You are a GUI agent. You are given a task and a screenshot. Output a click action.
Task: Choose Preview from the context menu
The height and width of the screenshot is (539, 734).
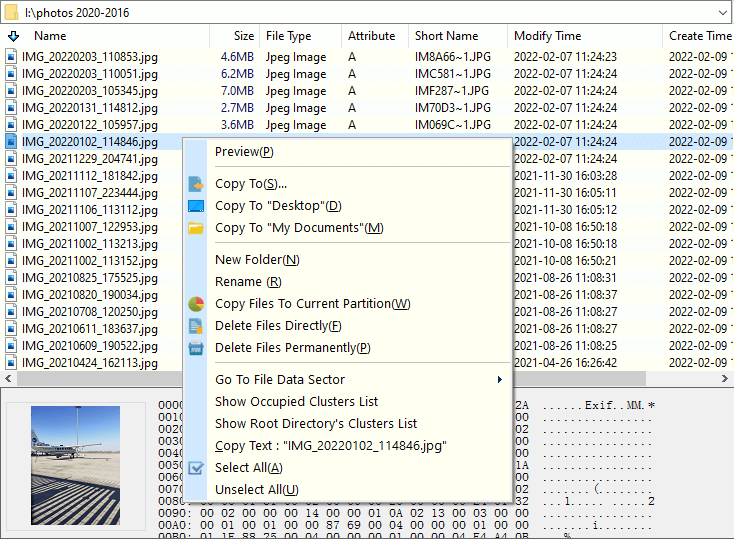243,152
